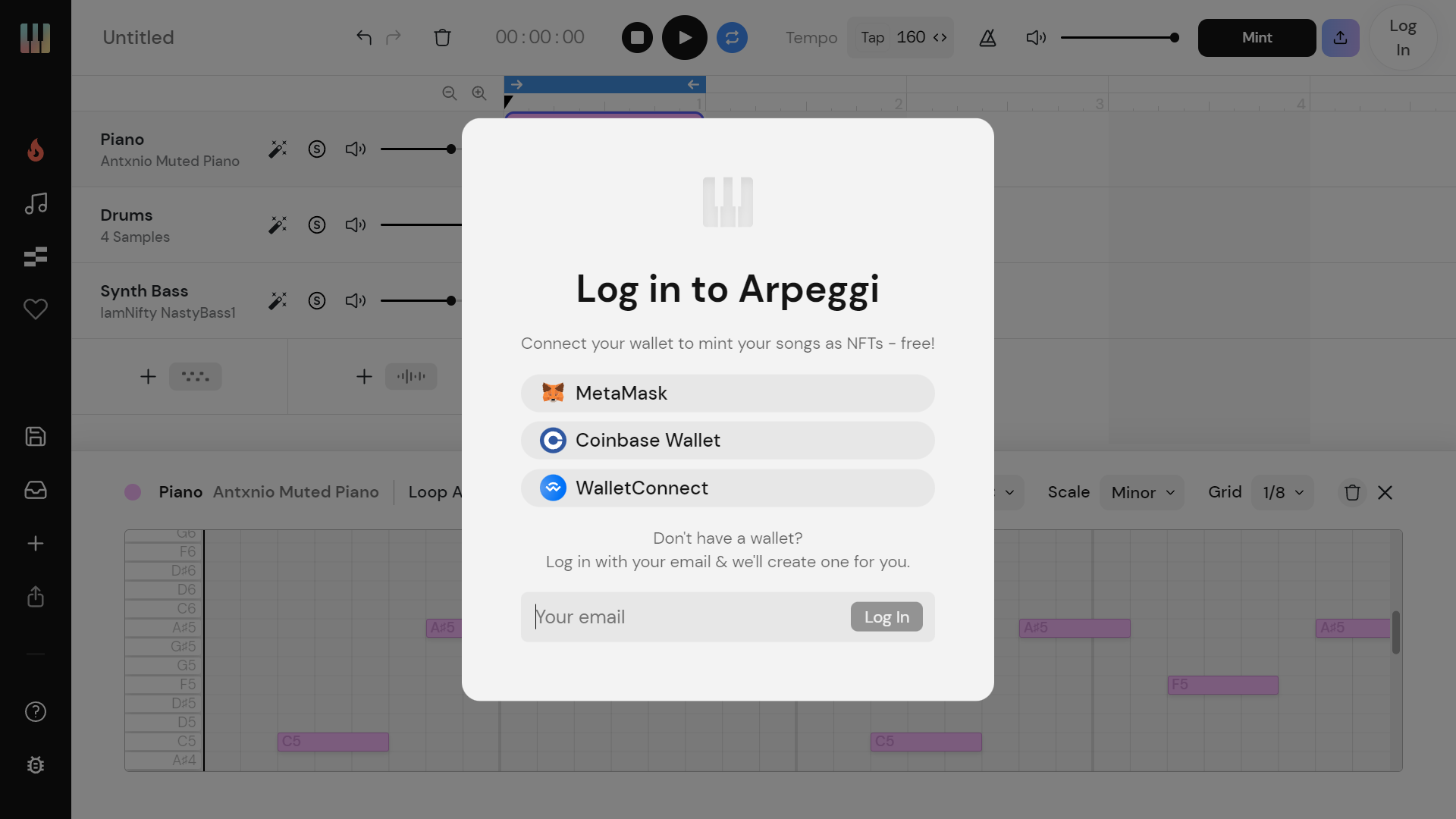The image size is (1456, 819).
Task: Open the Grid 1/8 dropdown
Action: pyautogui.click(x=1282, y=492)
